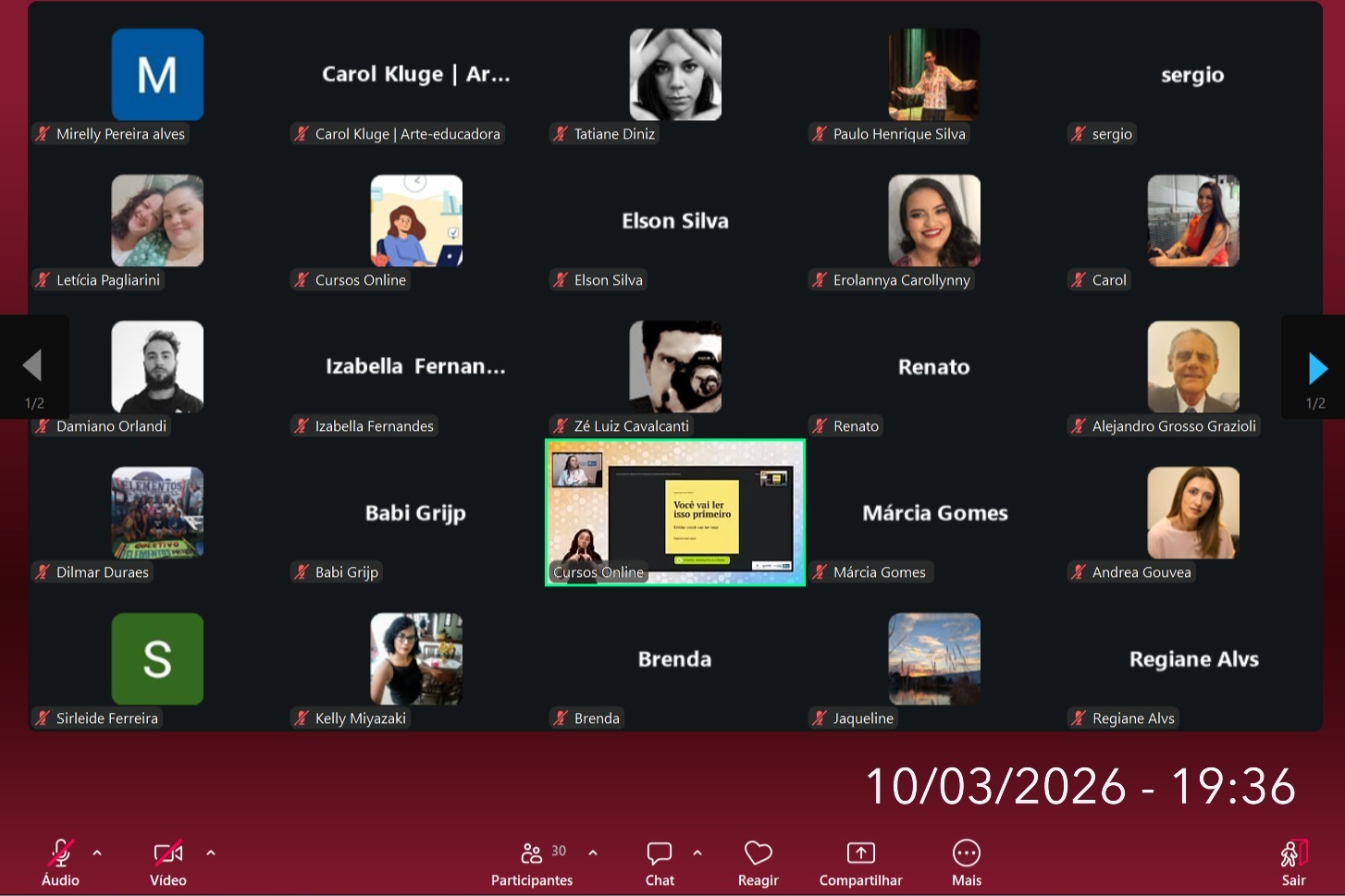Click muted mic icon beside Erolannya Carollynny

[x=820, y=280]
